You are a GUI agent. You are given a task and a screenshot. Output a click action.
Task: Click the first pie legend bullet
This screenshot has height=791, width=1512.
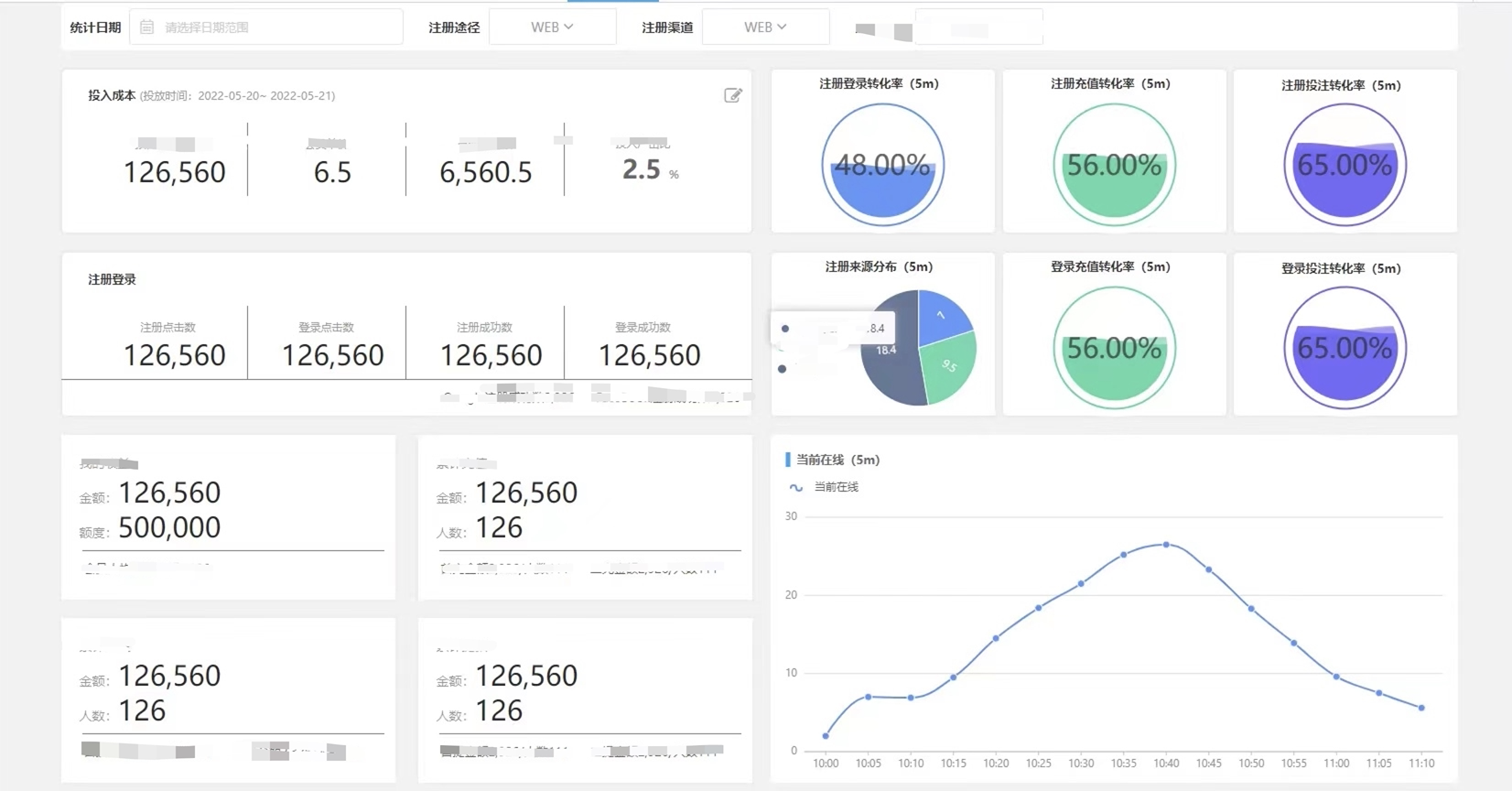[785, 329]
